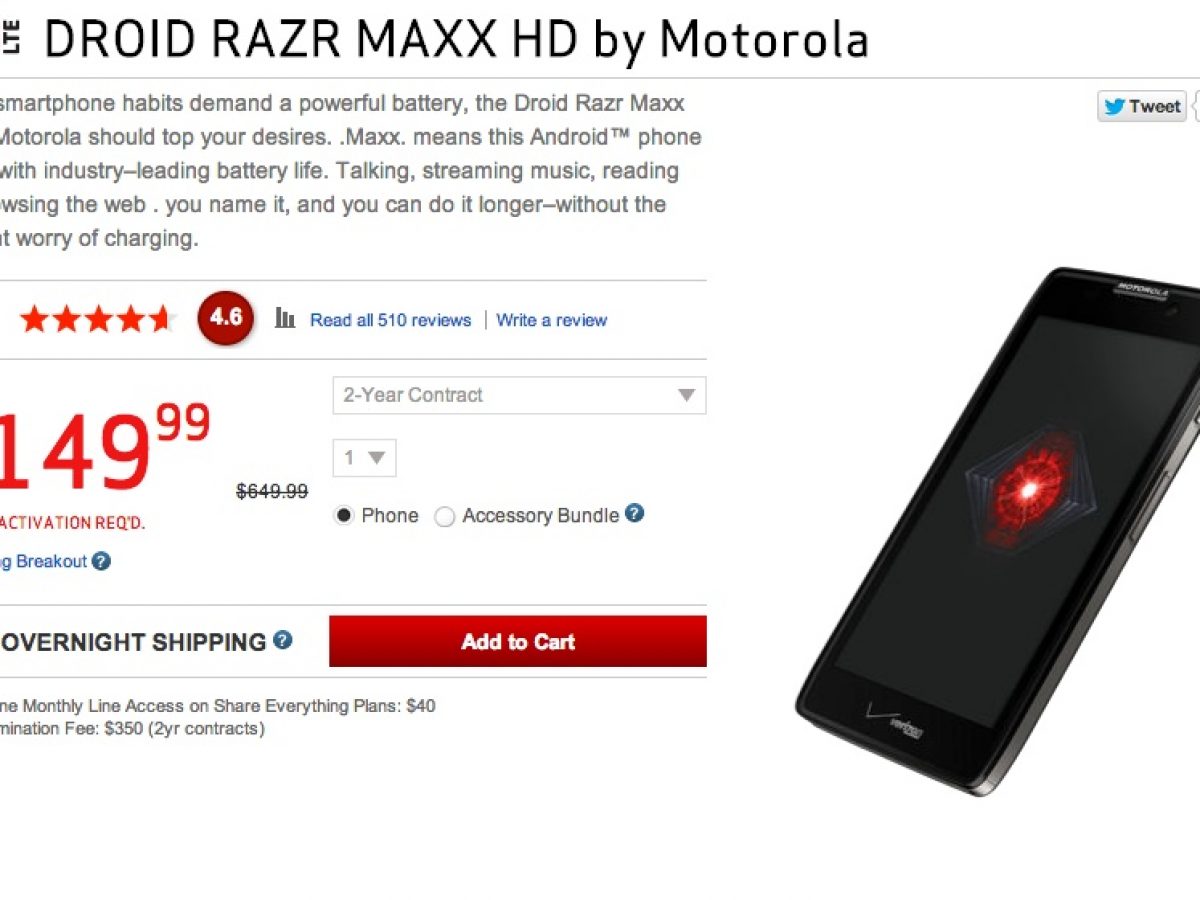Image resolution: width=1200 pixels, height=900 pixels.
Task: Click the bar chart ratings icon
Action: point(285,319)
